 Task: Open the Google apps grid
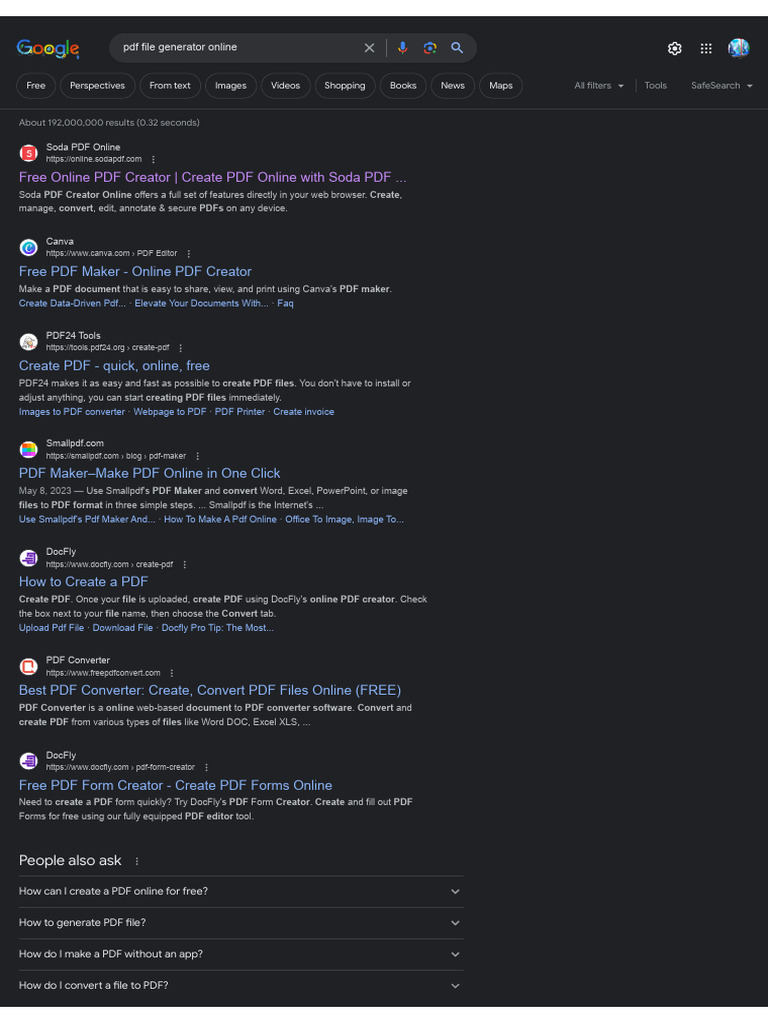point(706,48)
